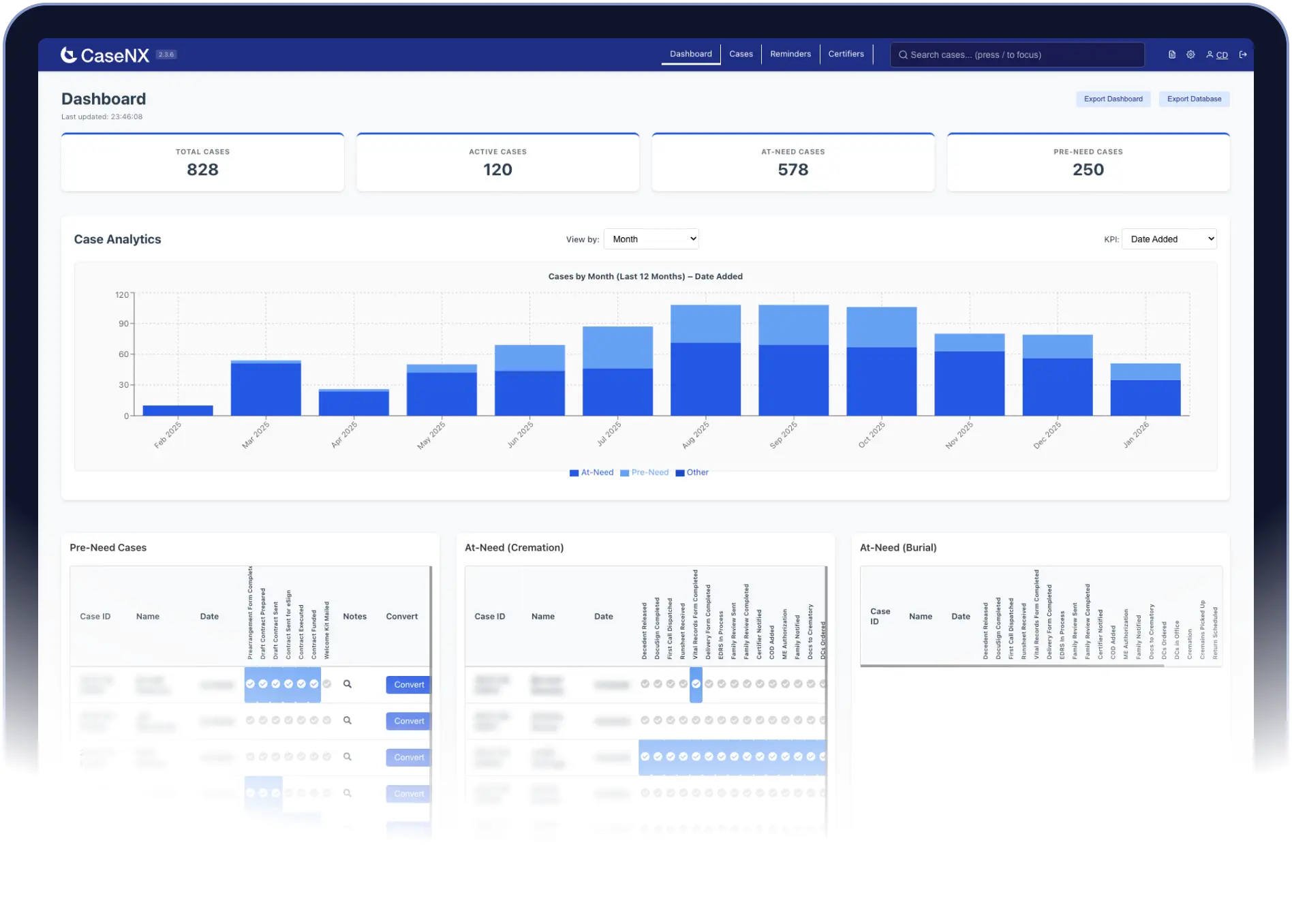Open the KPI 'Date Added' dropdown
This screenshot has width=1292, height=924.
(x=1169, y=238)
